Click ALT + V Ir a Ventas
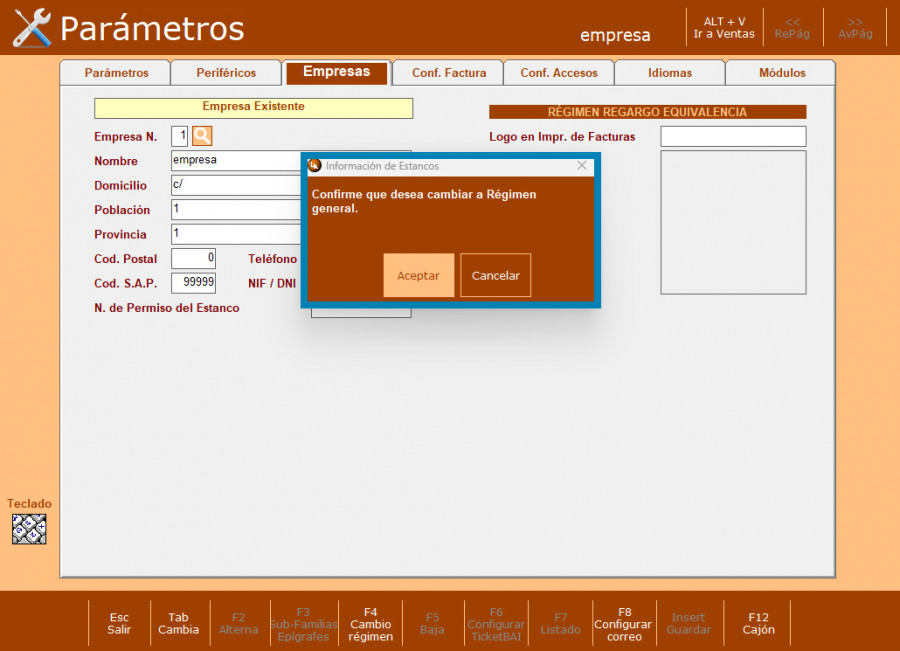Image resolution: width=900 pixels, height=651 pixels. [x=724, y=28]
